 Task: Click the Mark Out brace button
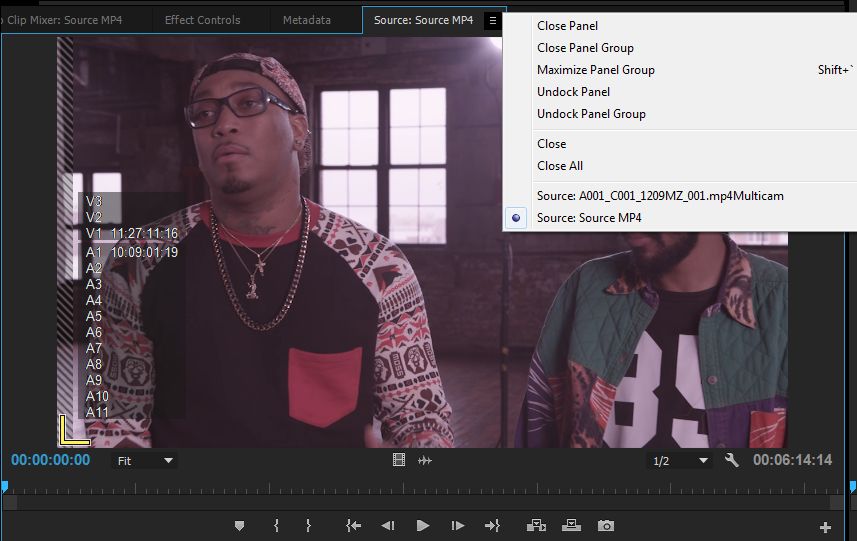(x=308, y=526)
